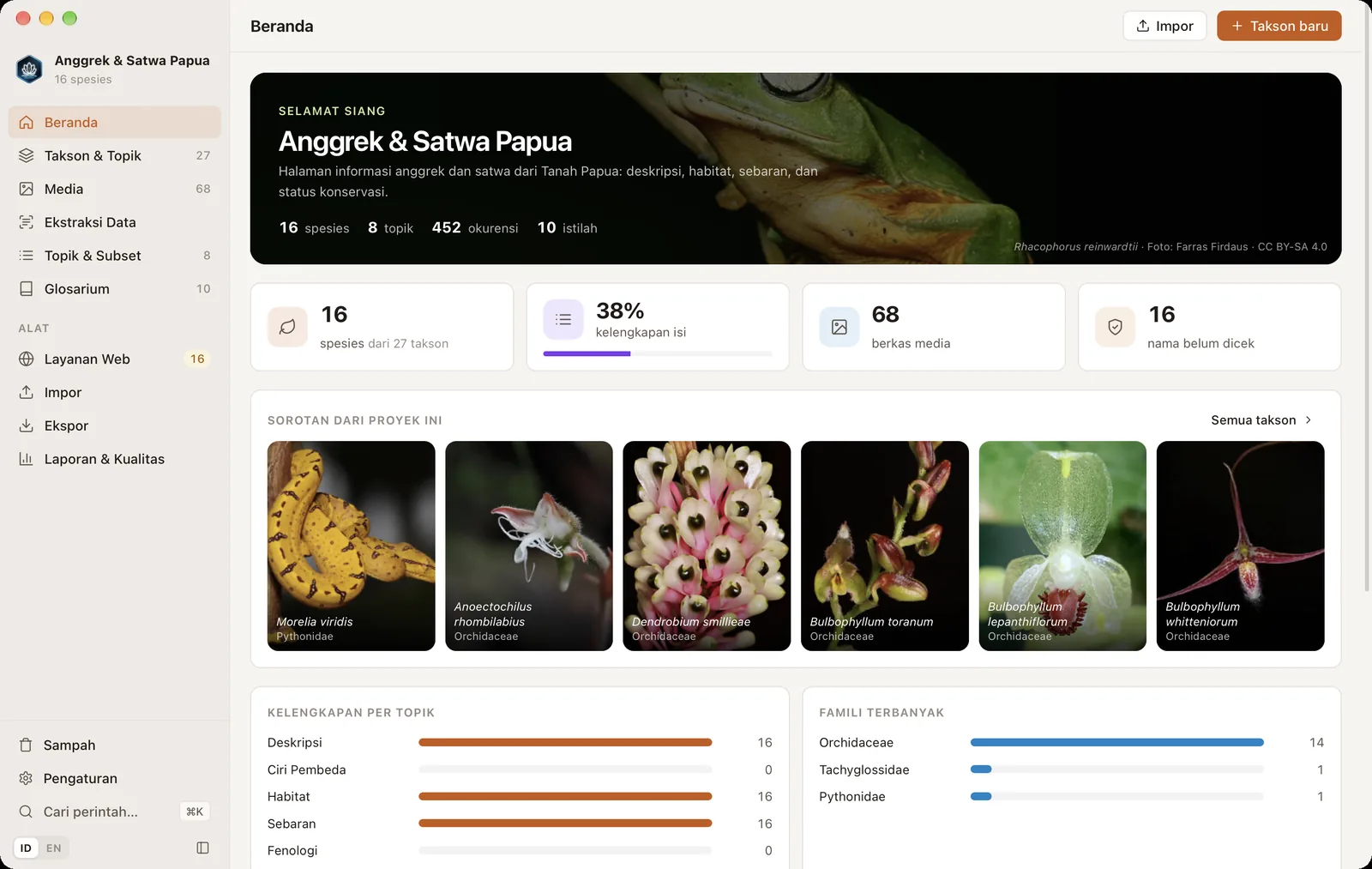Open Pengaturan gear icon
Viewport: 1372px width, 869px height.
pos(26,779)
